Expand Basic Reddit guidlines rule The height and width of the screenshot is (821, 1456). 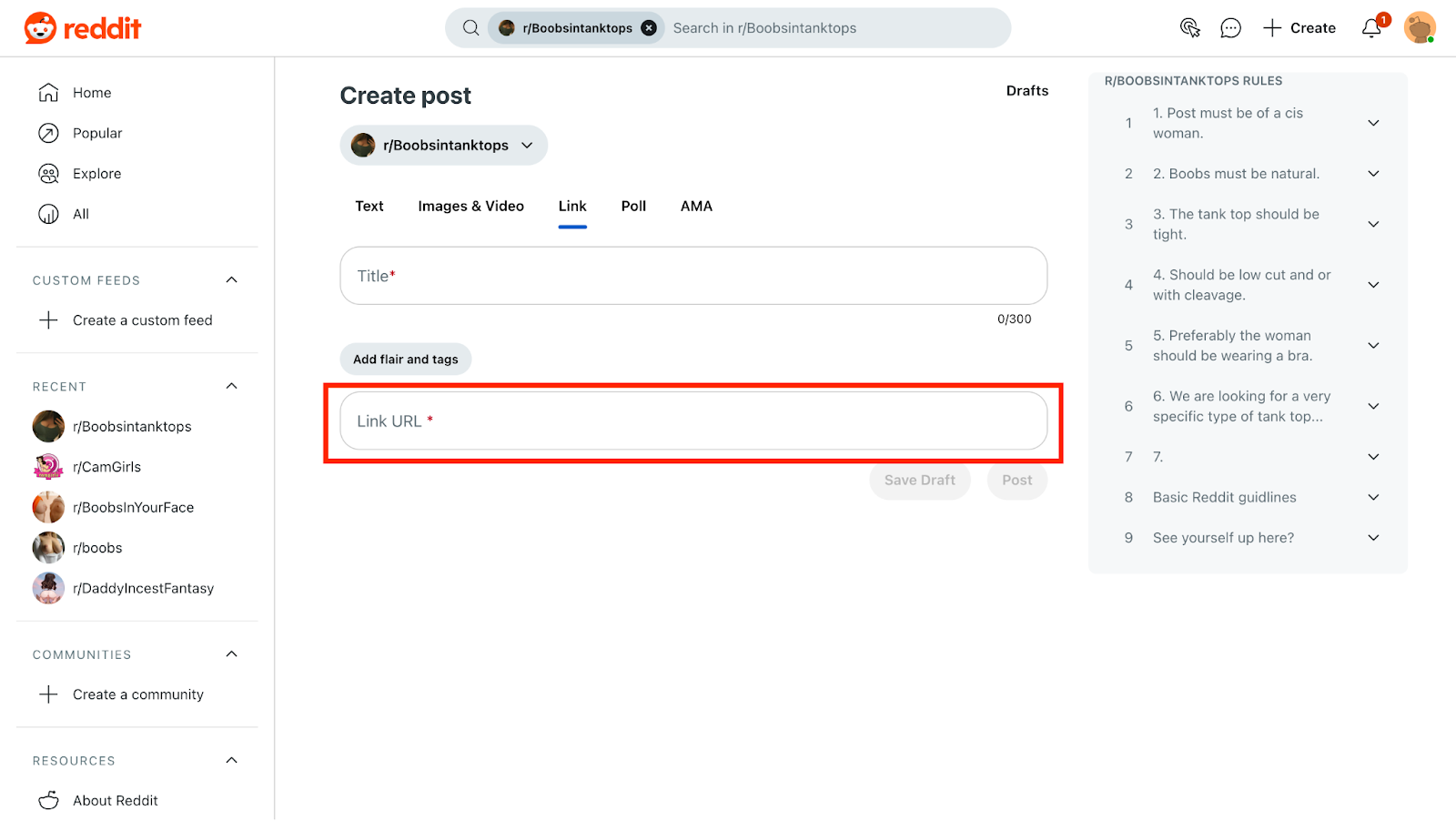(1373, 497)
